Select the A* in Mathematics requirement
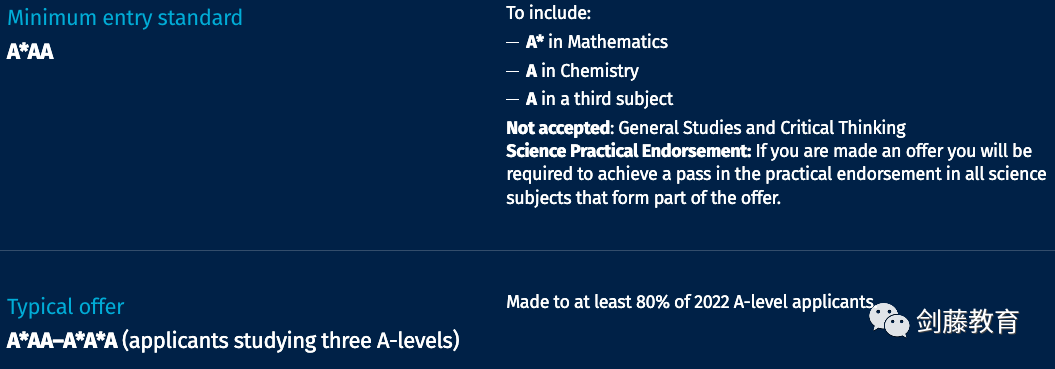 tap(597, 42)
